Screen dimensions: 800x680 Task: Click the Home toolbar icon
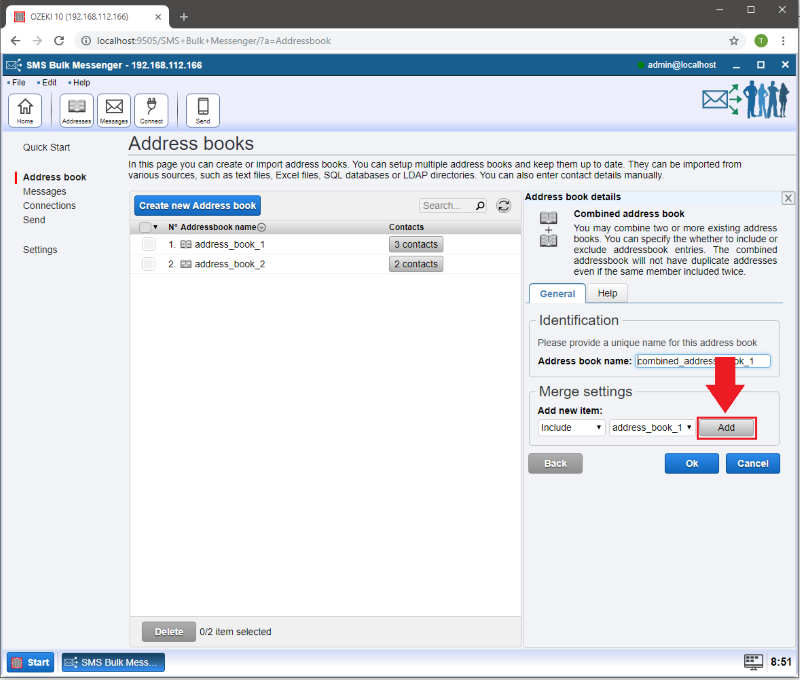coord(25,109)
